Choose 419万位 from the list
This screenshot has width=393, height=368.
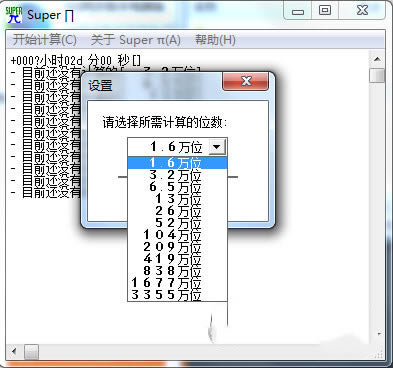click(177, 259)
